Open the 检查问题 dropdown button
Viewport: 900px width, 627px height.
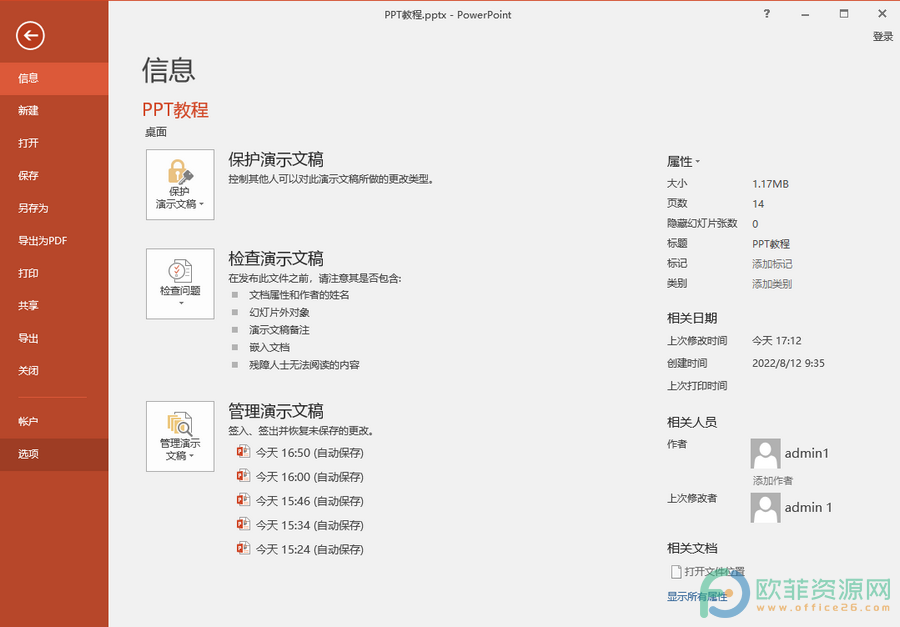(180, 284)
